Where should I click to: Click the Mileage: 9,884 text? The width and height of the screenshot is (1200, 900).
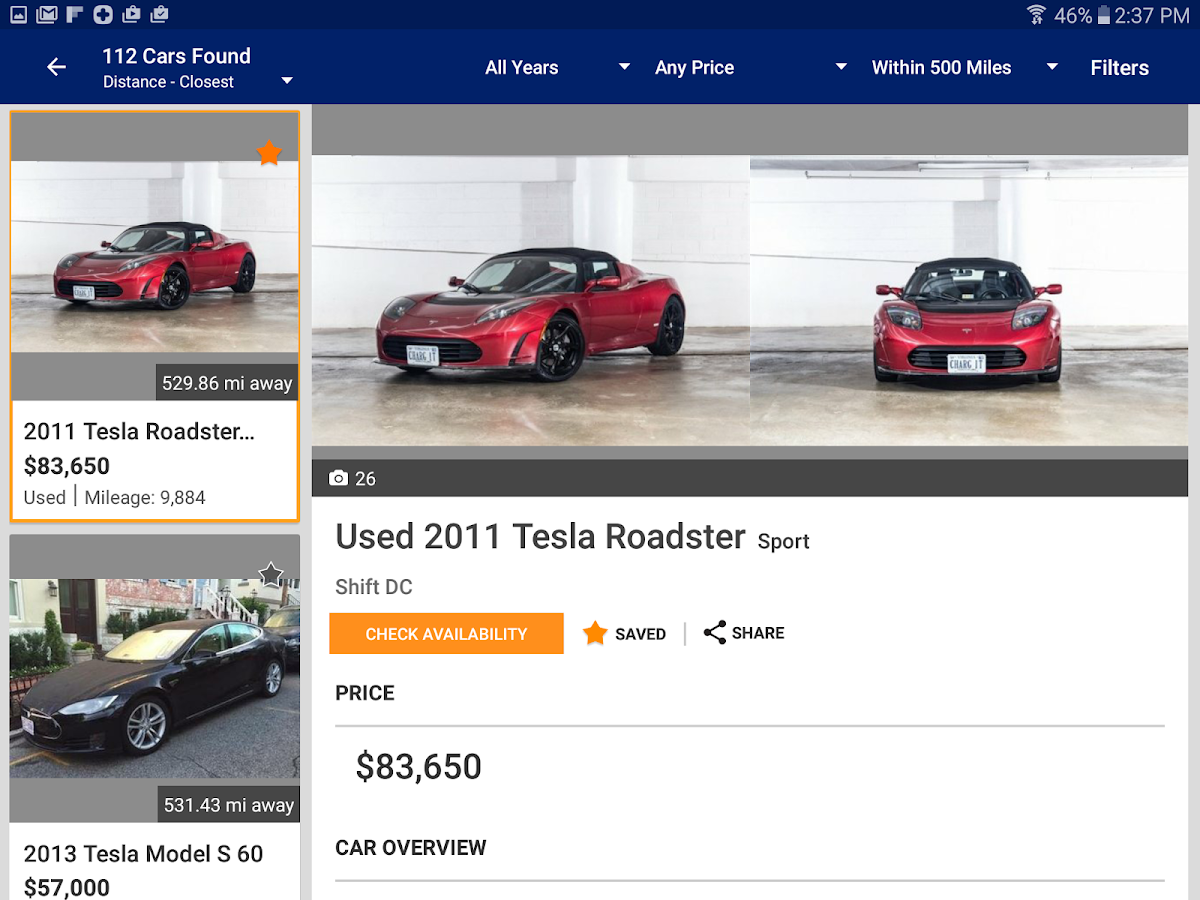[145, 498]
